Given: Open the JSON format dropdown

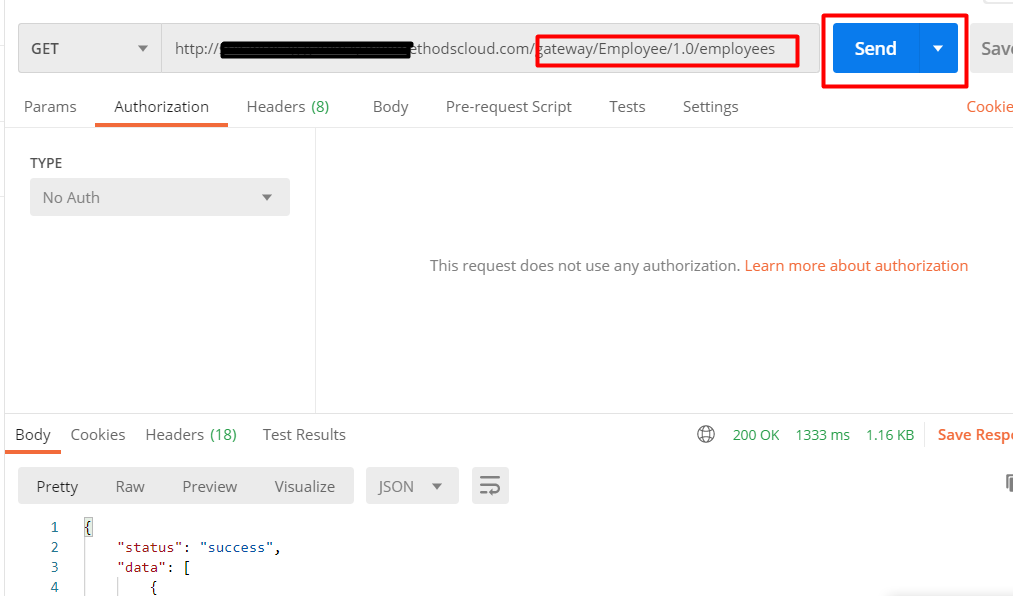Looking at the screenshot, I should (x=412, y=486).
